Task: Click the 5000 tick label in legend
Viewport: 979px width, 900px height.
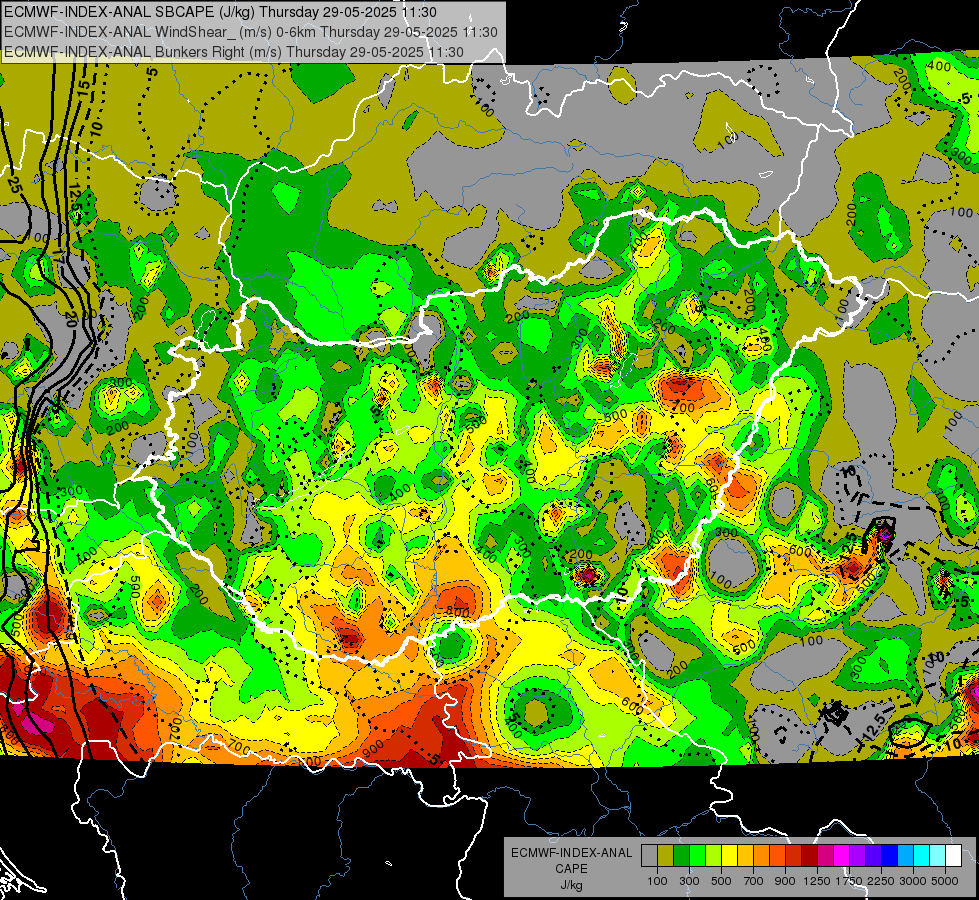Action: [x=945, y=881]
